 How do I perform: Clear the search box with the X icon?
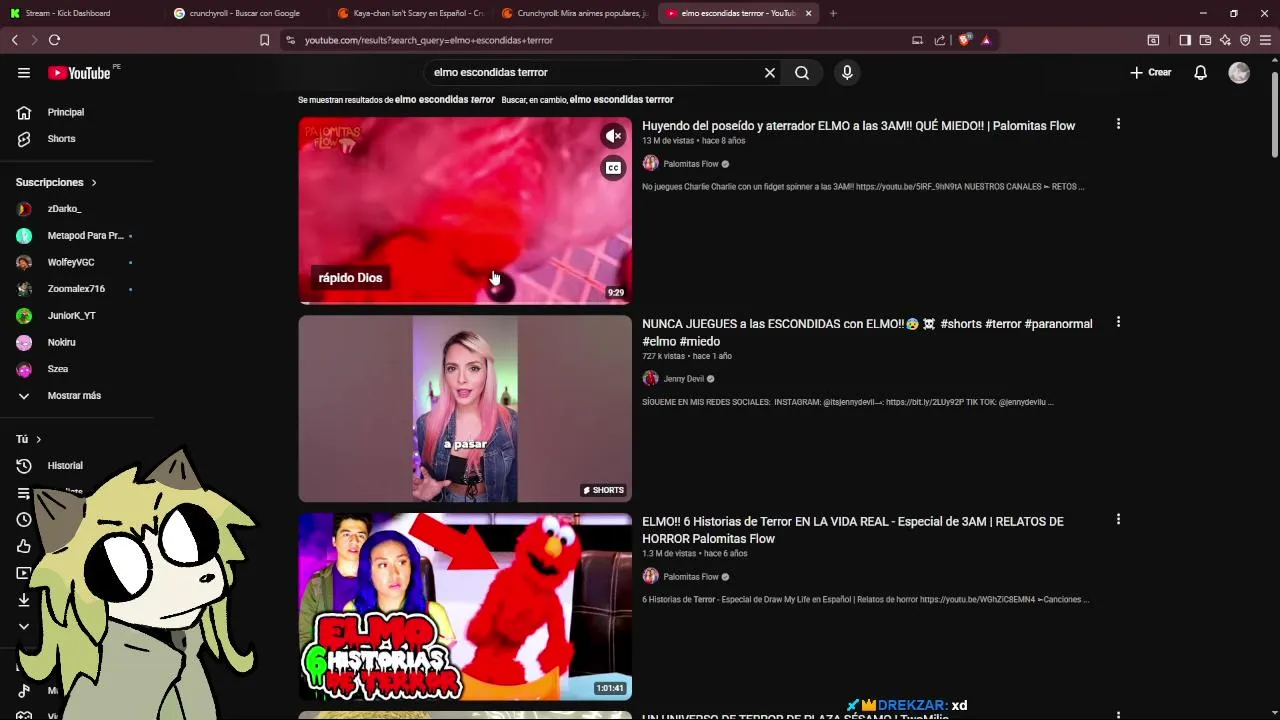tap(770, 72)
